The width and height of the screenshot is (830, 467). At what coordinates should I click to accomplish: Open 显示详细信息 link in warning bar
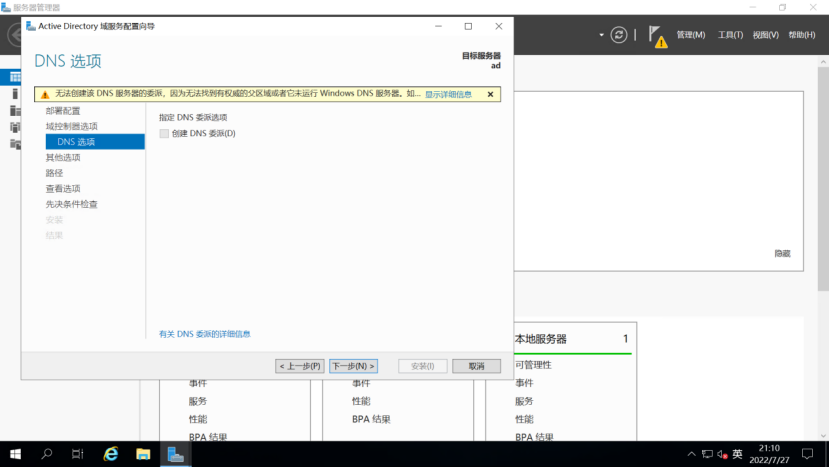(x=448, y=94)
